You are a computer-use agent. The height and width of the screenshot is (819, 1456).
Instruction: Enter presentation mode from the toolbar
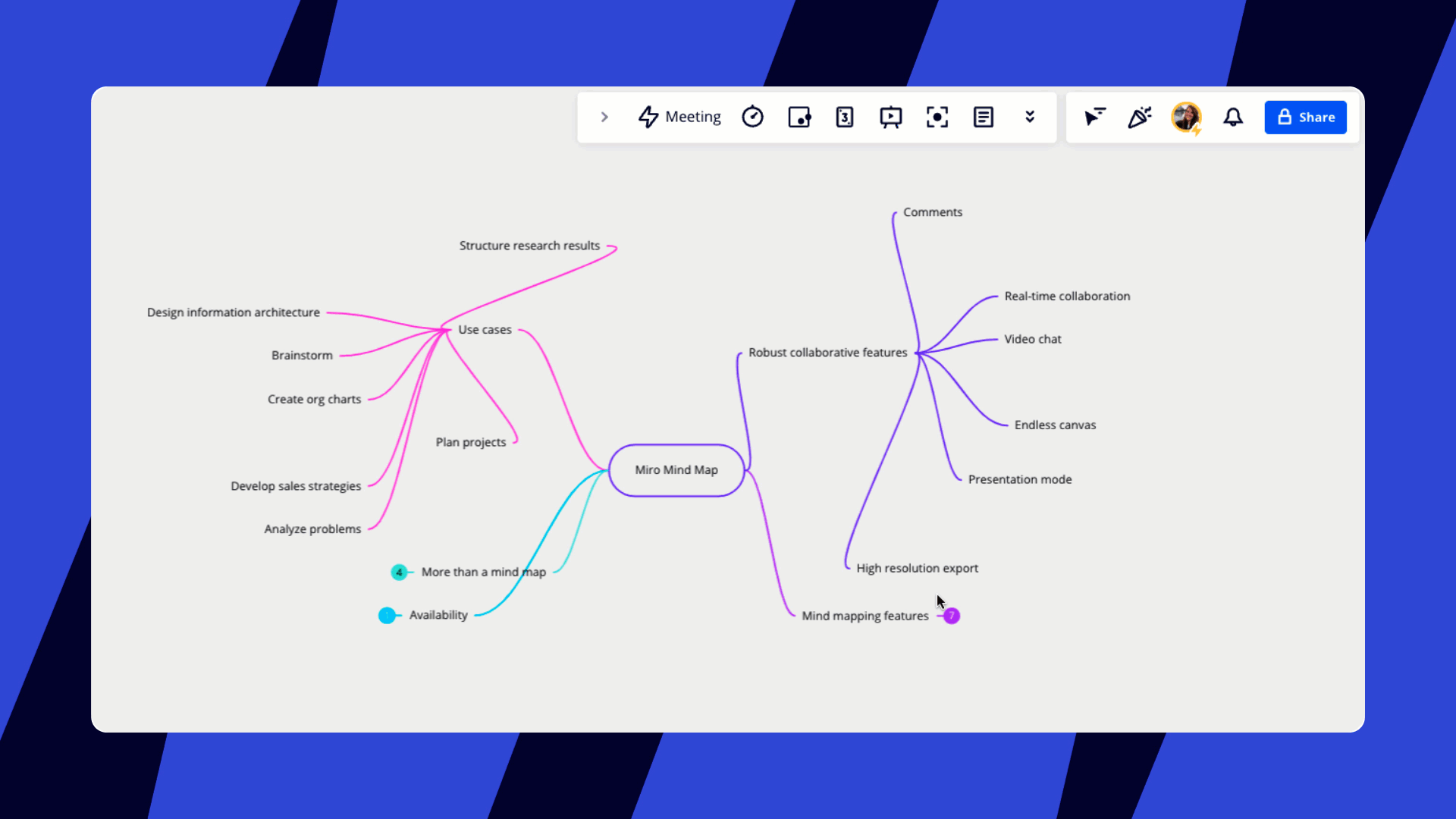pyautogui.click(x=891, y=117)
